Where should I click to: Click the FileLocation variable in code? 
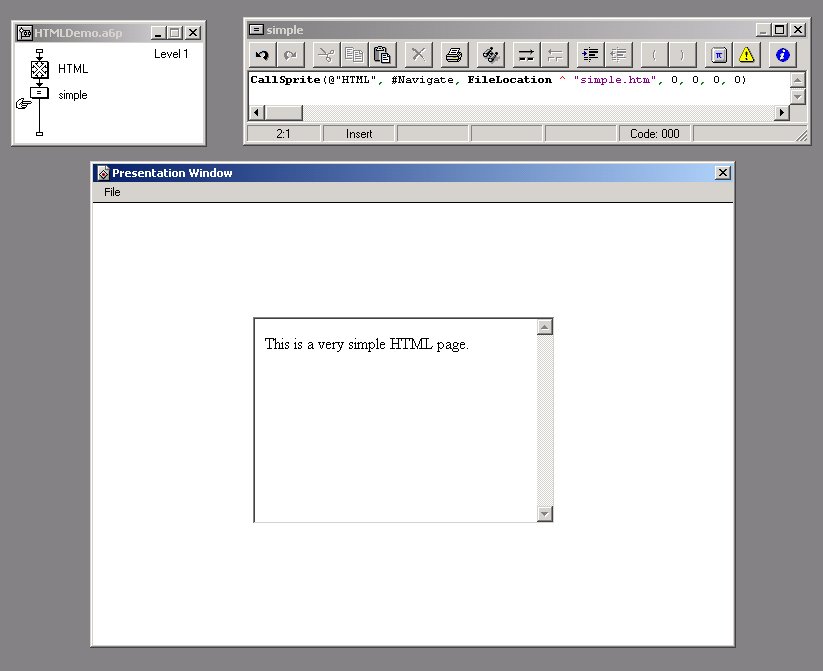(510, 80)
